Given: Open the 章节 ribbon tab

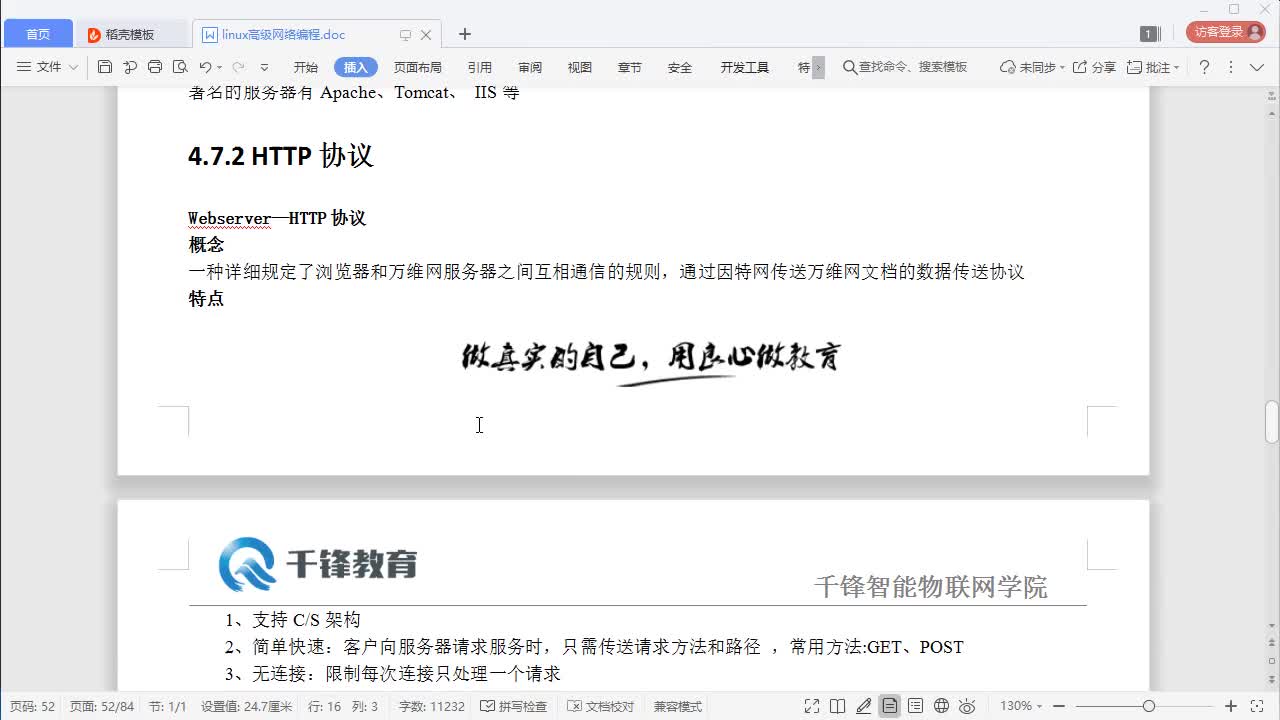Looking at the screenshot, I should pos(630,67).
